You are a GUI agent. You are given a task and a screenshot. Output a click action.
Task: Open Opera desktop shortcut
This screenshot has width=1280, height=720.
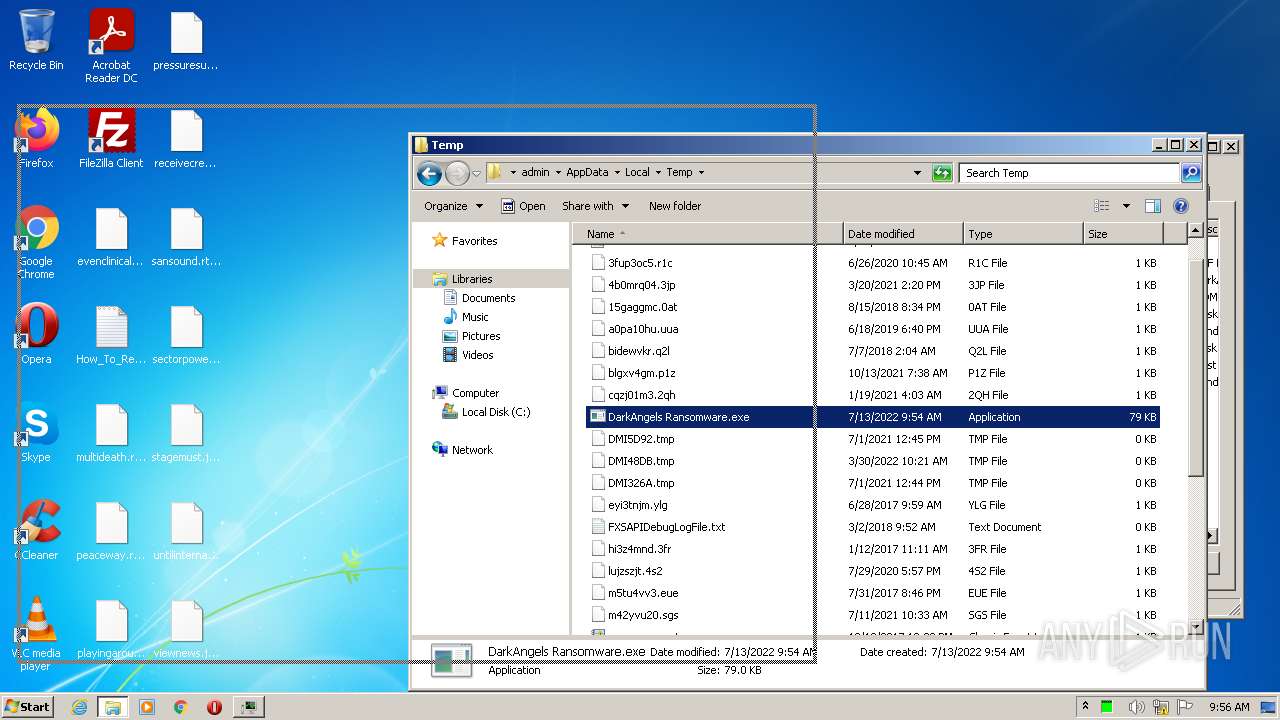tap(36, 334)
